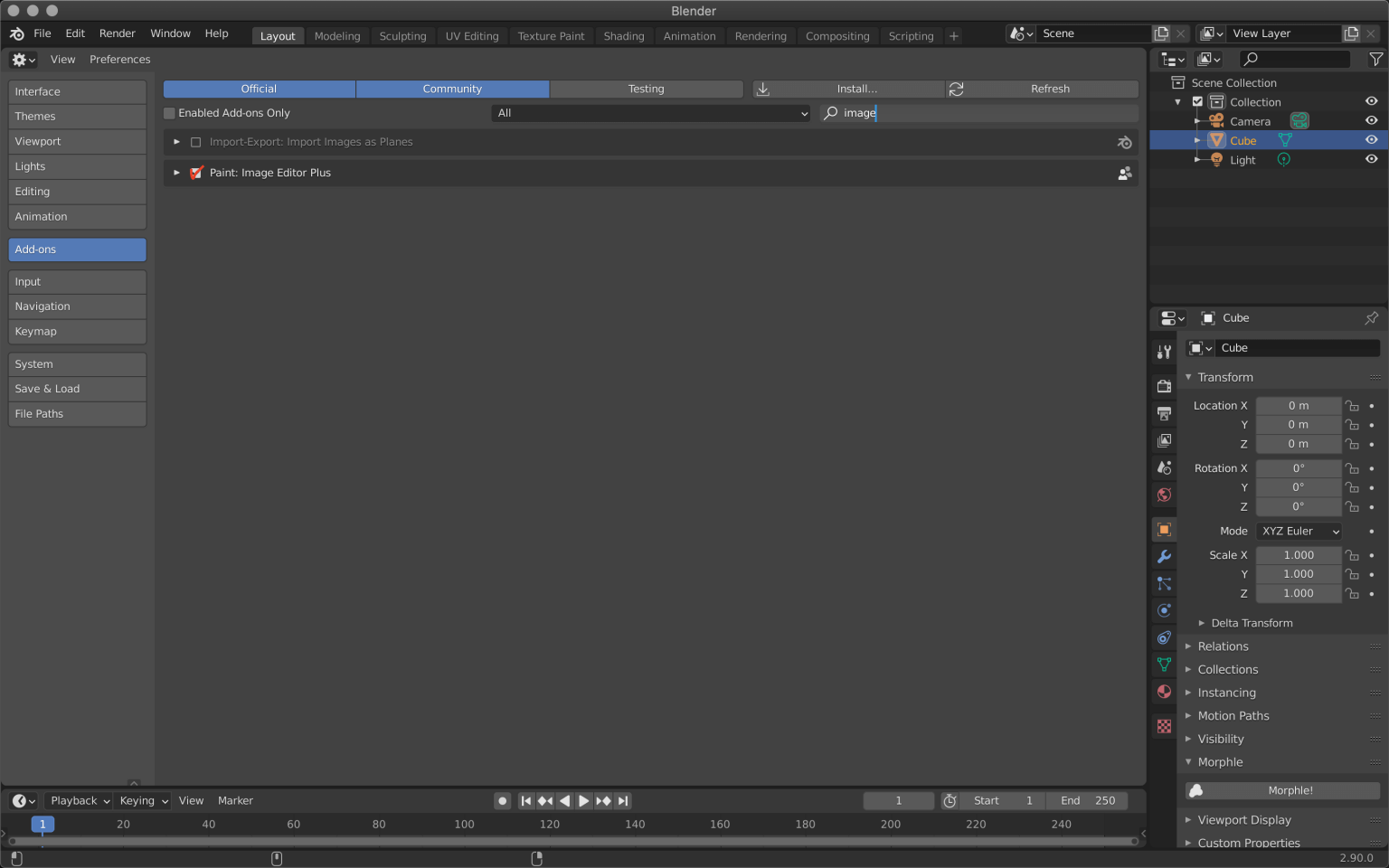Click the Install add-on button
1389x868 pixels.
coord(848,89)
